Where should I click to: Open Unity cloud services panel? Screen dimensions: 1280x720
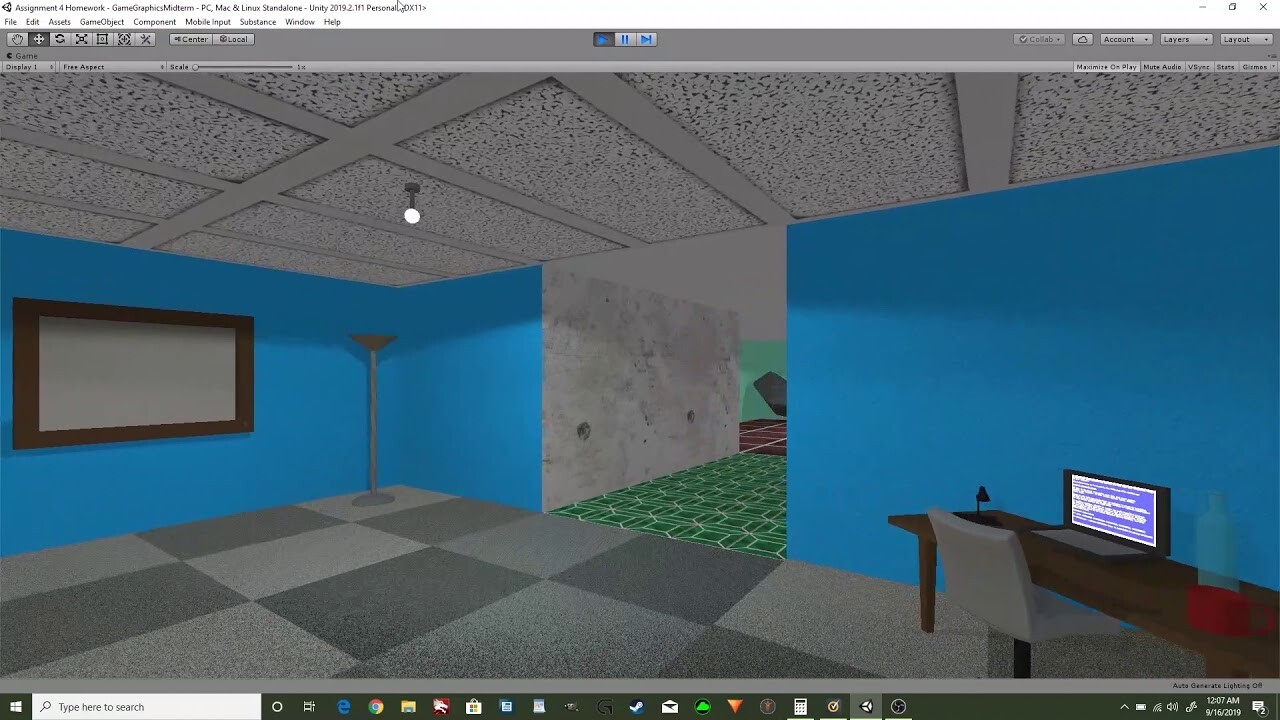coord(1083,39)
